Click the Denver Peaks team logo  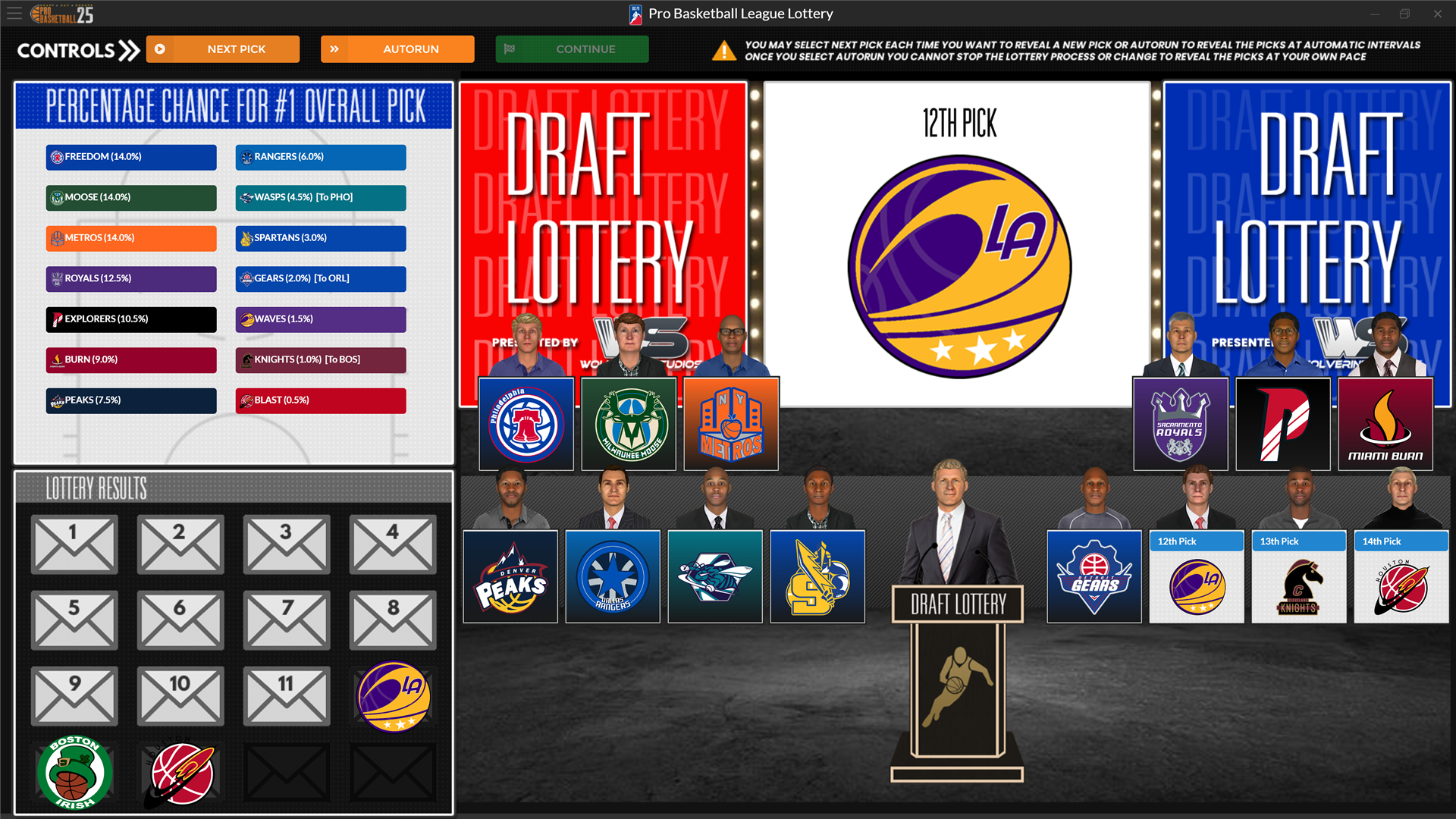[x=510, y=576]
